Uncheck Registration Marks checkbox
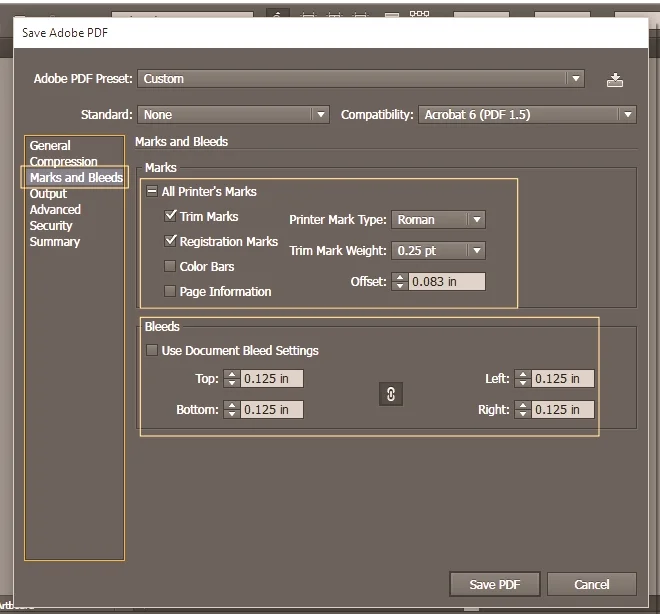Viewport: 660px width, 614px height. [170, 241]
